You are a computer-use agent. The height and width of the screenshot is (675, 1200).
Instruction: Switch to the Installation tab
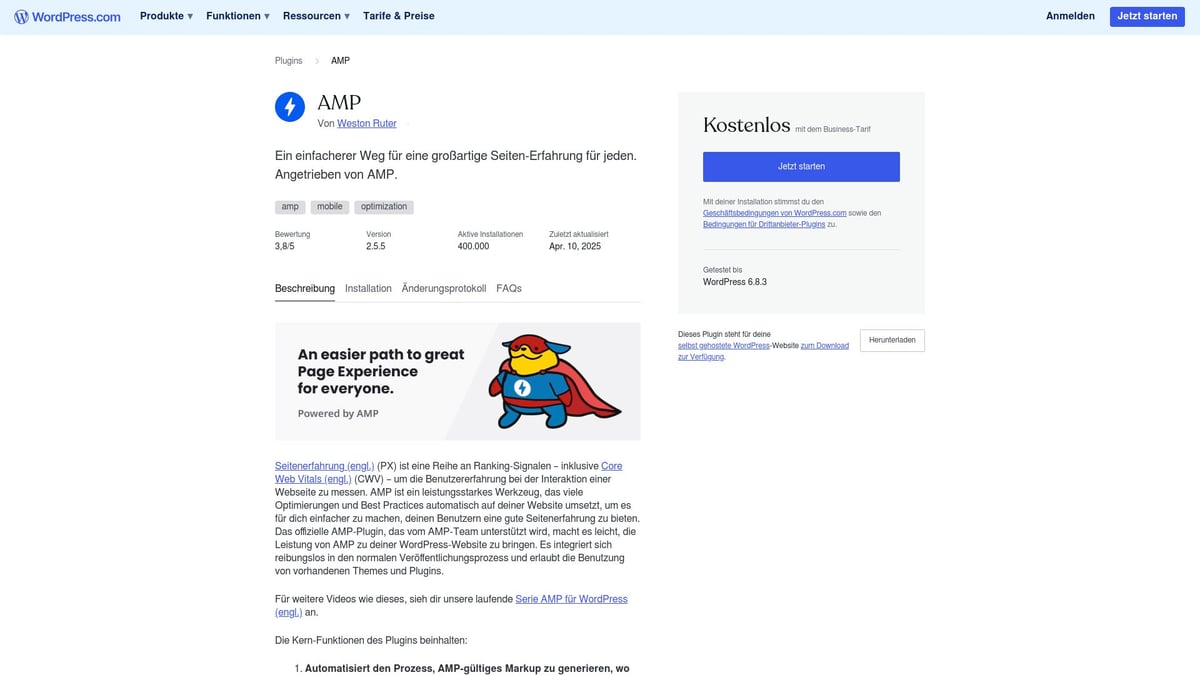pyautogui.click(x=368, y=288)
